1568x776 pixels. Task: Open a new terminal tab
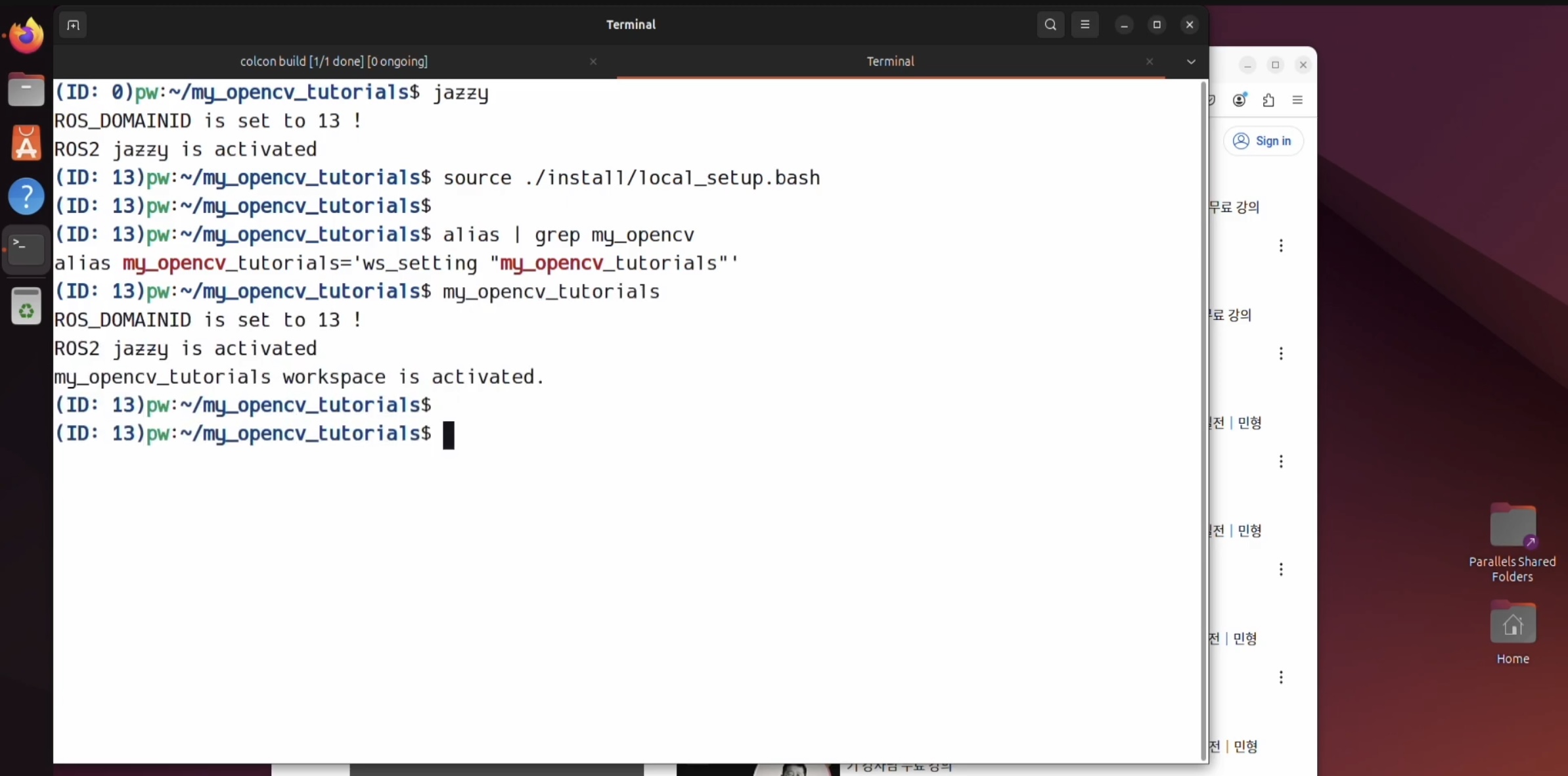click(73, 25)
